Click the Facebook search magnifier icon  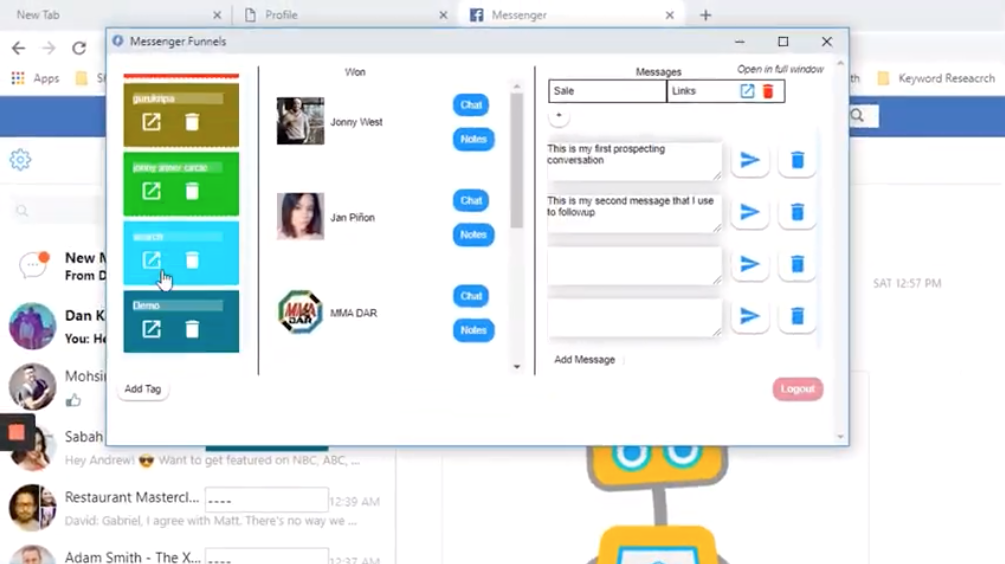857,116
